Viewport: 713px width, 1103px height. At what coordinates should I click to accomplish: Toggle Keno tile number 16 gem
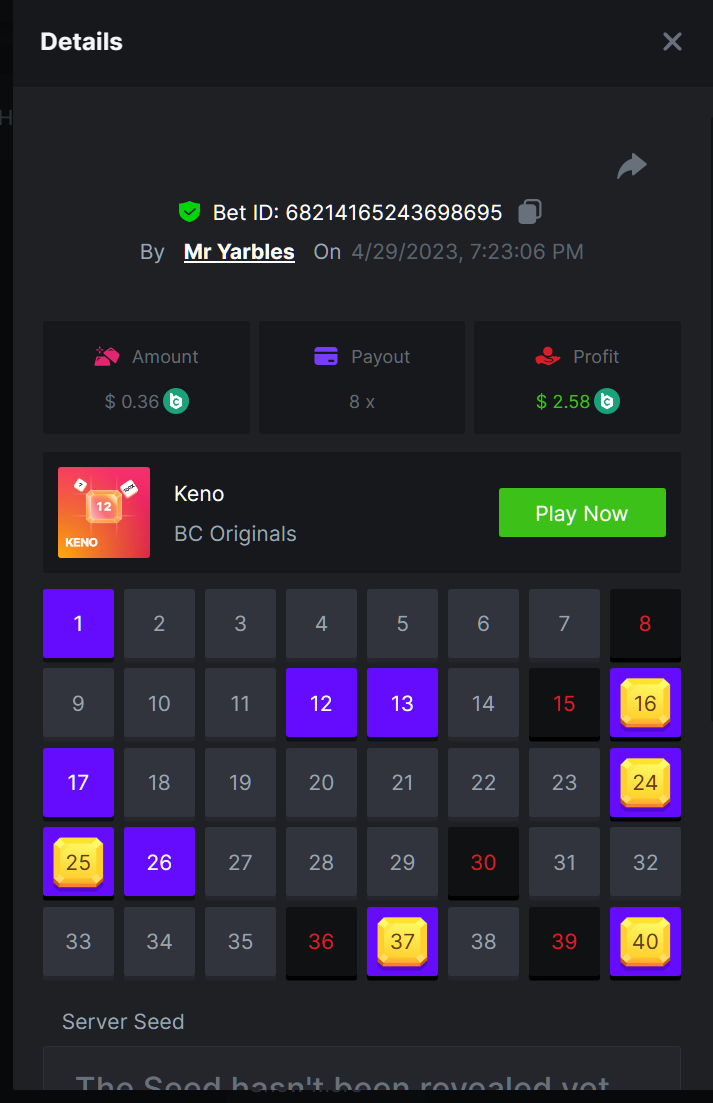point(645,703)
